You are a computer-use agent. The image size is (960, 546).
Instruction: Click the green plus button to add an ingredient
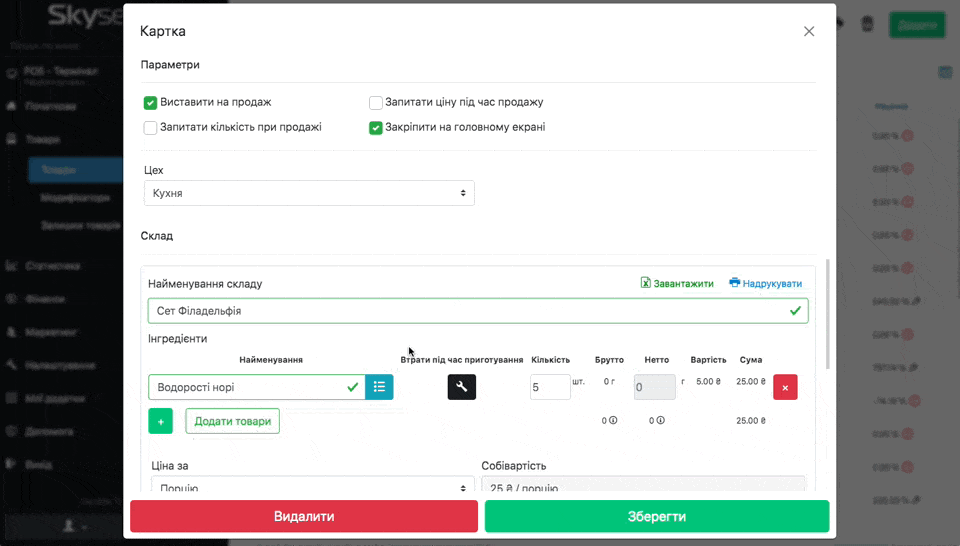(x=160, y=421)
